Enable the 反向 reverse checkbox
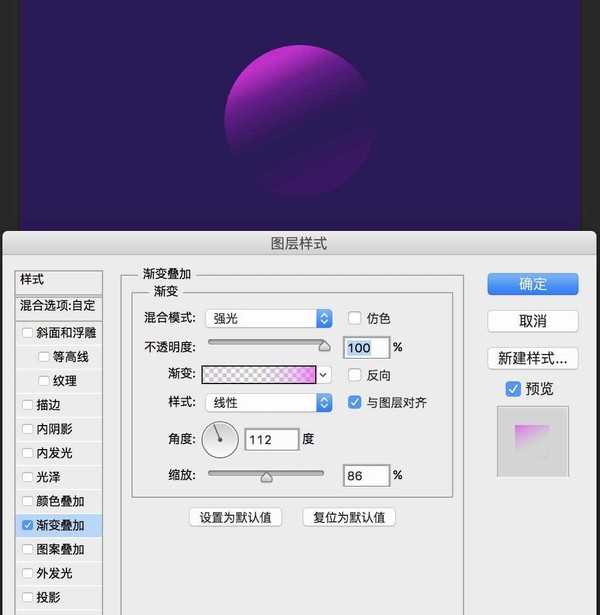 point(354,375)
